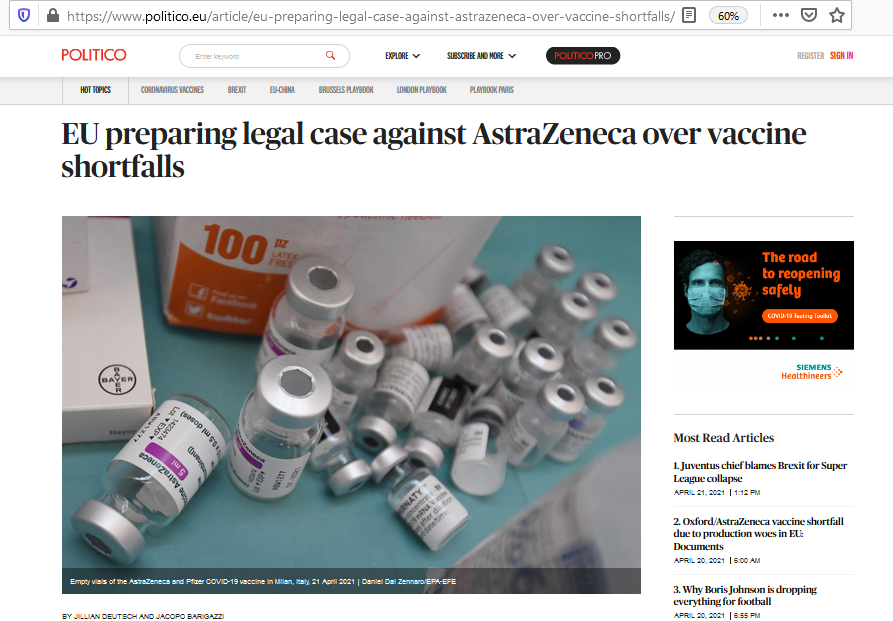Go to POLITICO home logo
893x621 pixels.
point(94,55)
